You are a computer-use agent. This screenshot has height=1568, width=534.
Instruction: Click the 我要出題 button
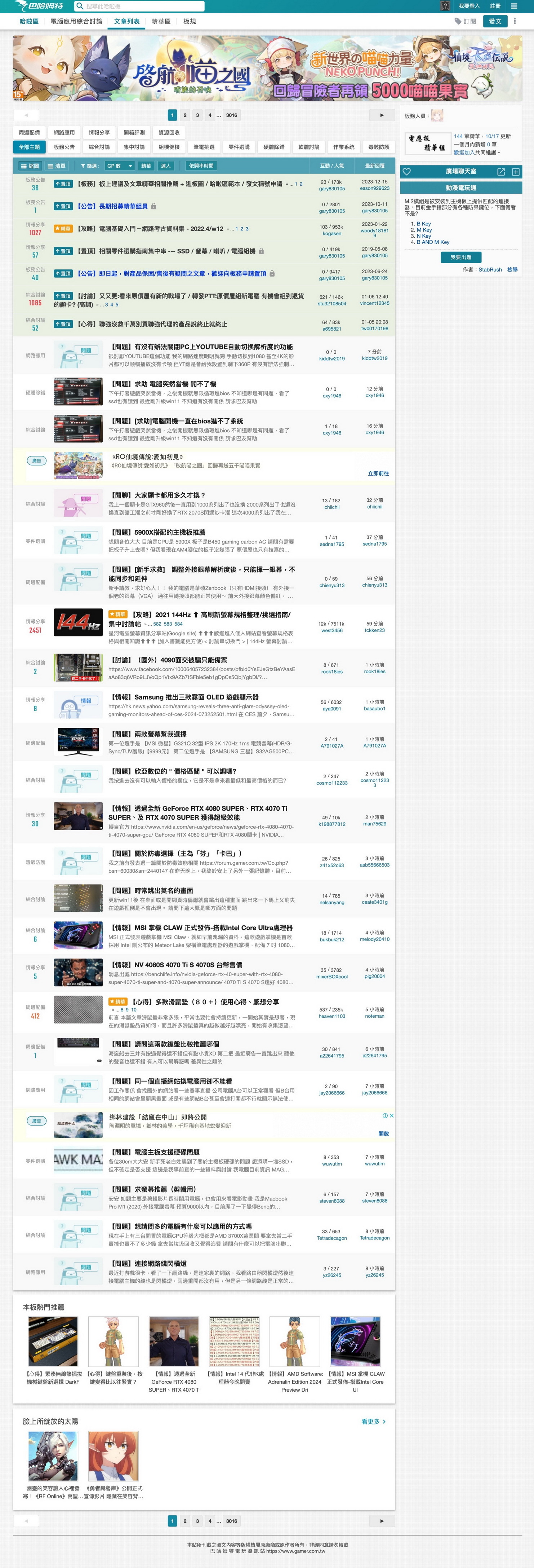(460, 257)
